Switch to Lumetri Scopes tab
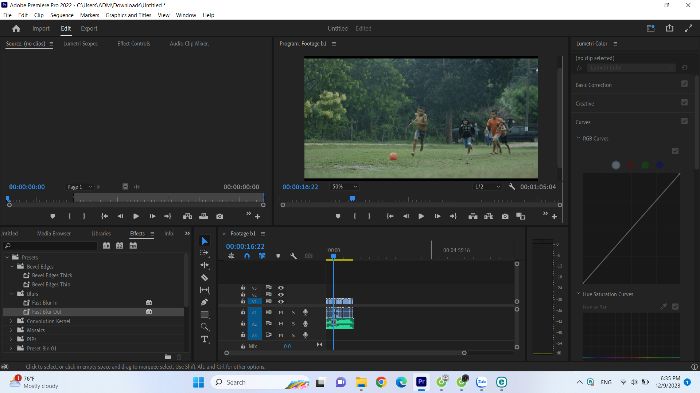The height and width of the screenshot is (393, 700). tap(80, 44)
